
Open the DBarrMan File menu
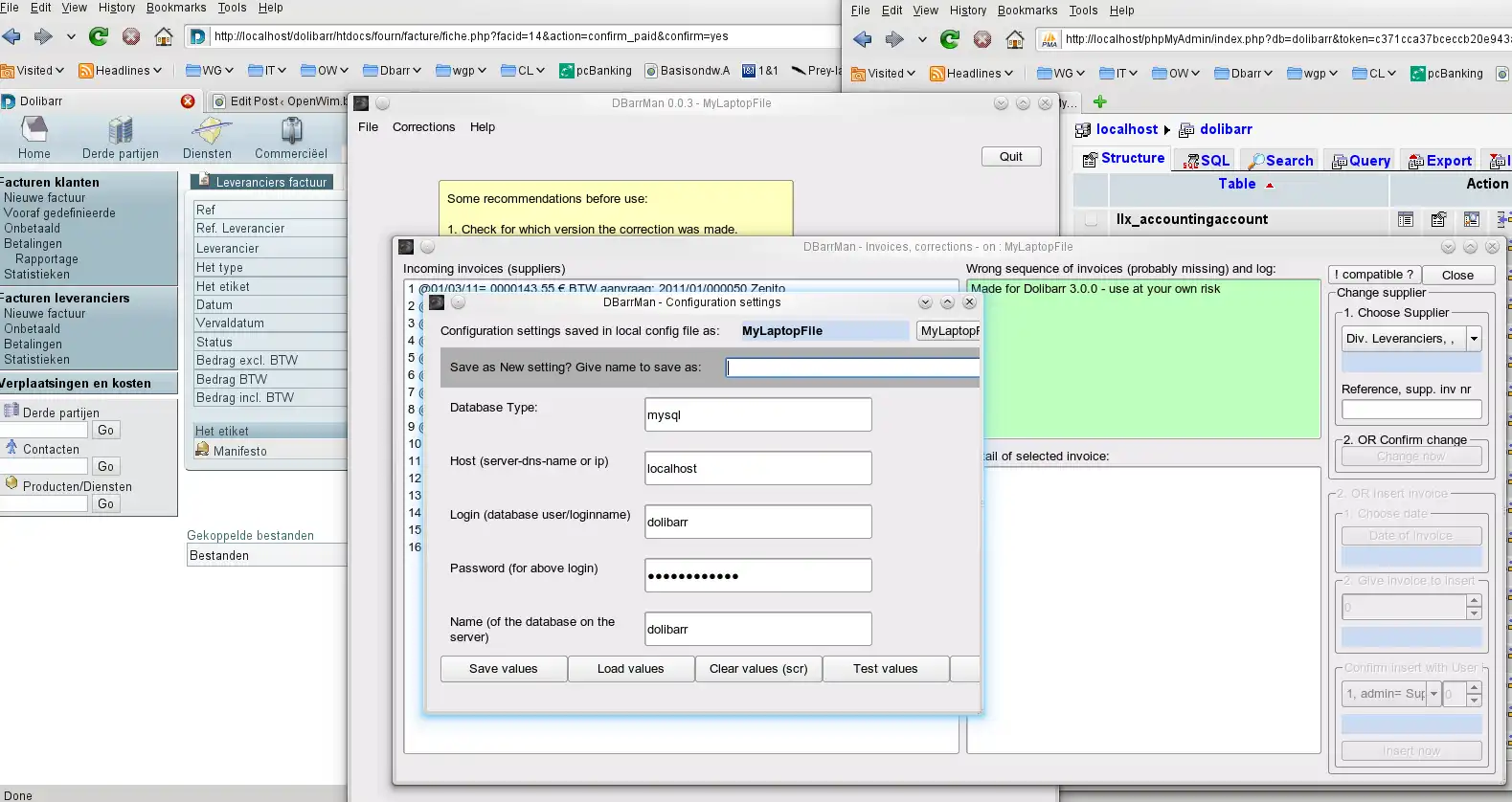[369, 127]
